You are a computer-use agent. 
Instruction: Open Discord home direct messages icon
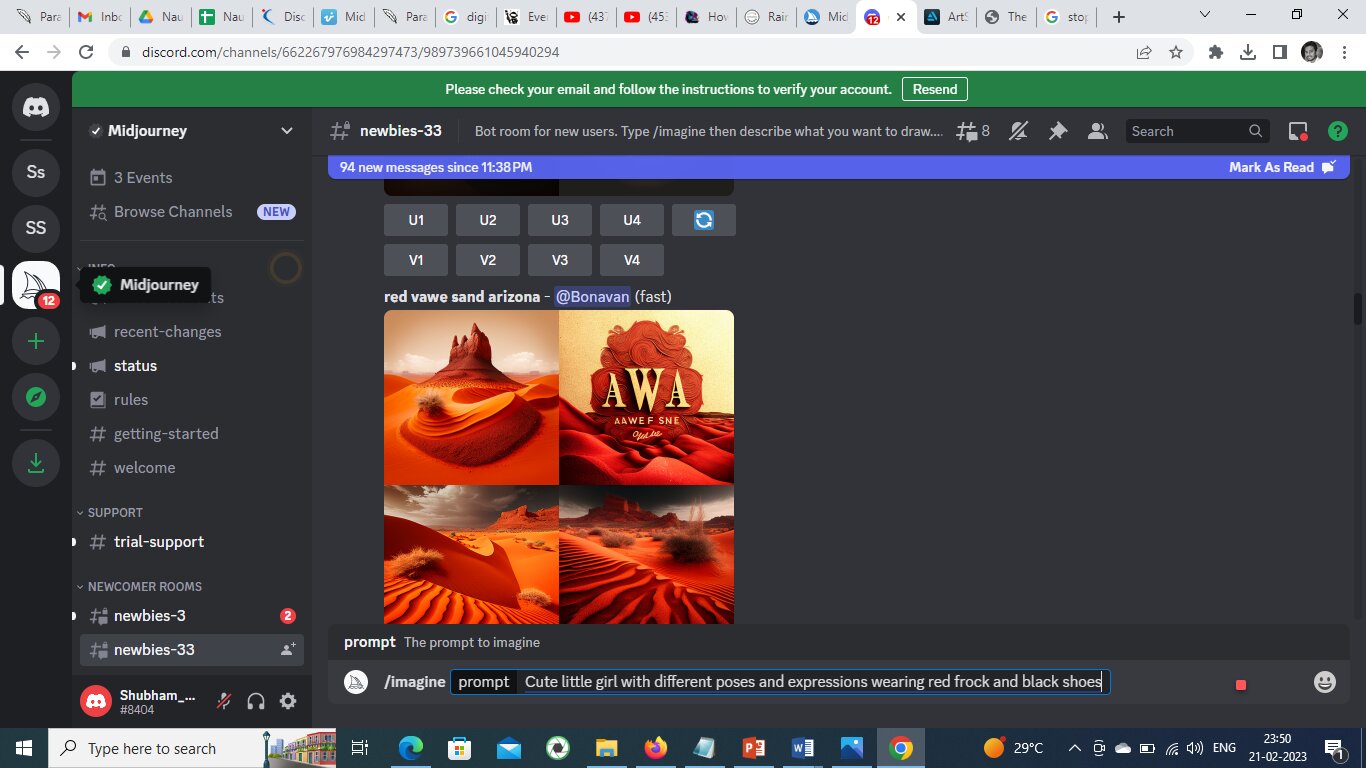[x=36, y=108]
